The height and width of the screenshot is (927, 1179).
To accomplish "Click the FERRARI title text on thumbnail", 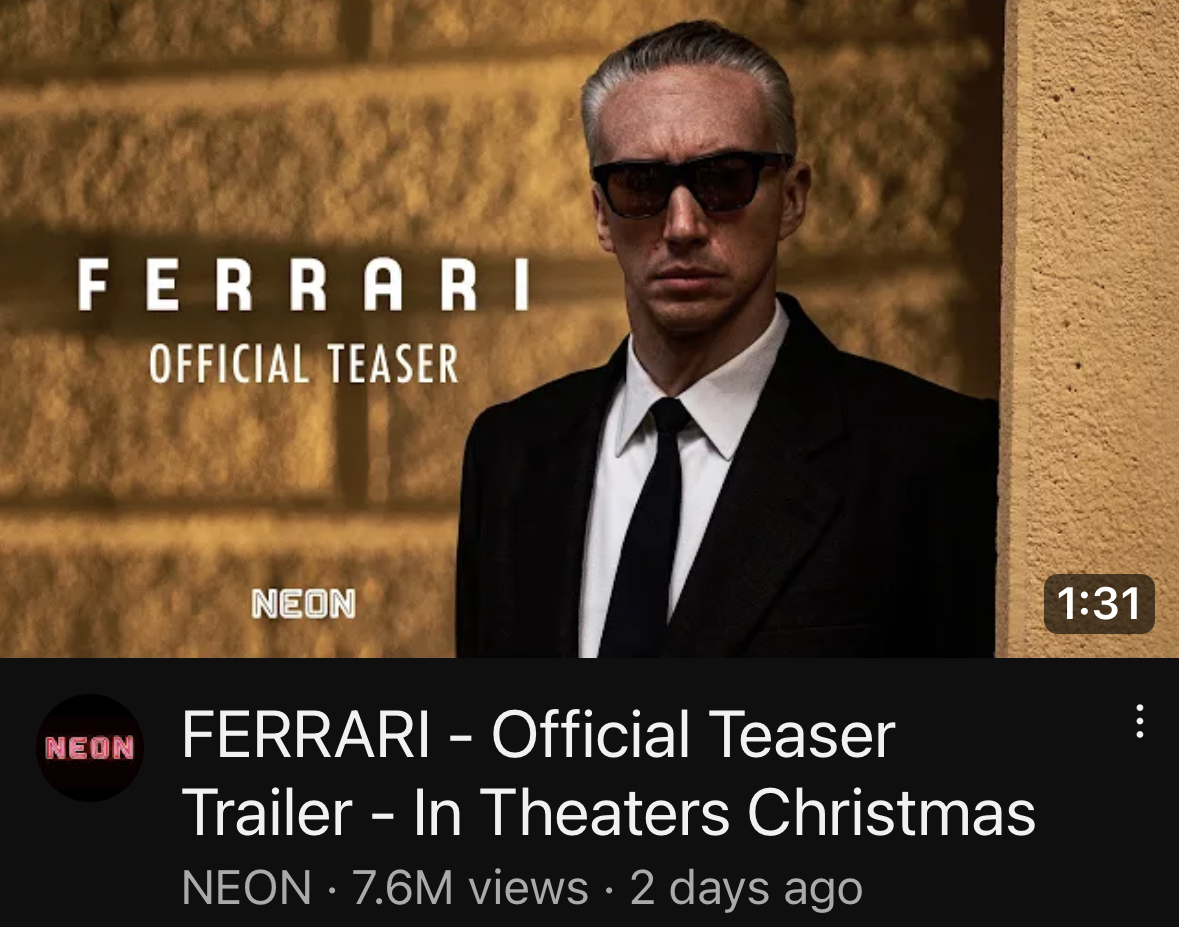I will [x=303, y=285].
